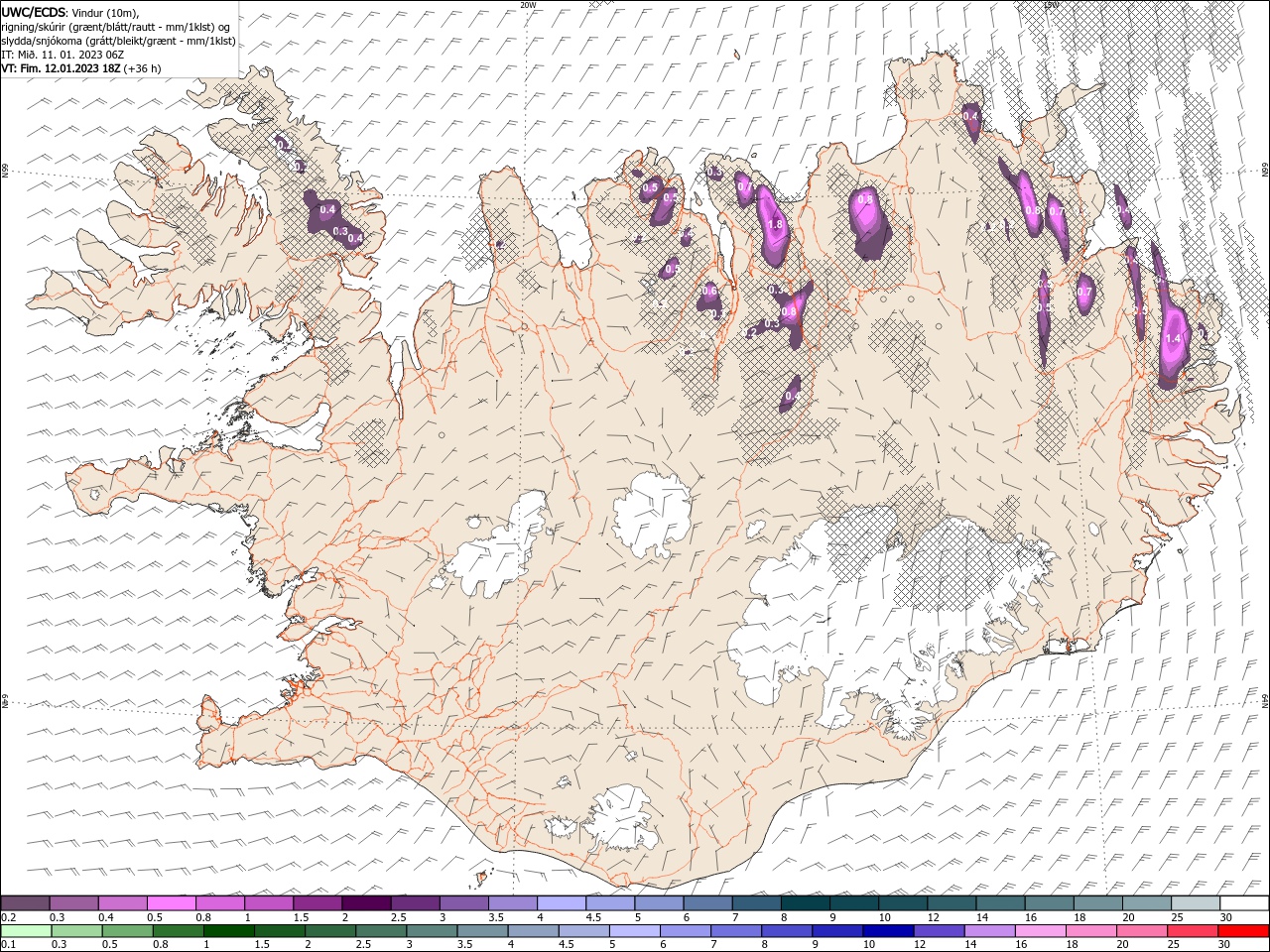Click the '15W' longitude label
The height and width of the screenshot is (952, 1270).
[1052, 5]
